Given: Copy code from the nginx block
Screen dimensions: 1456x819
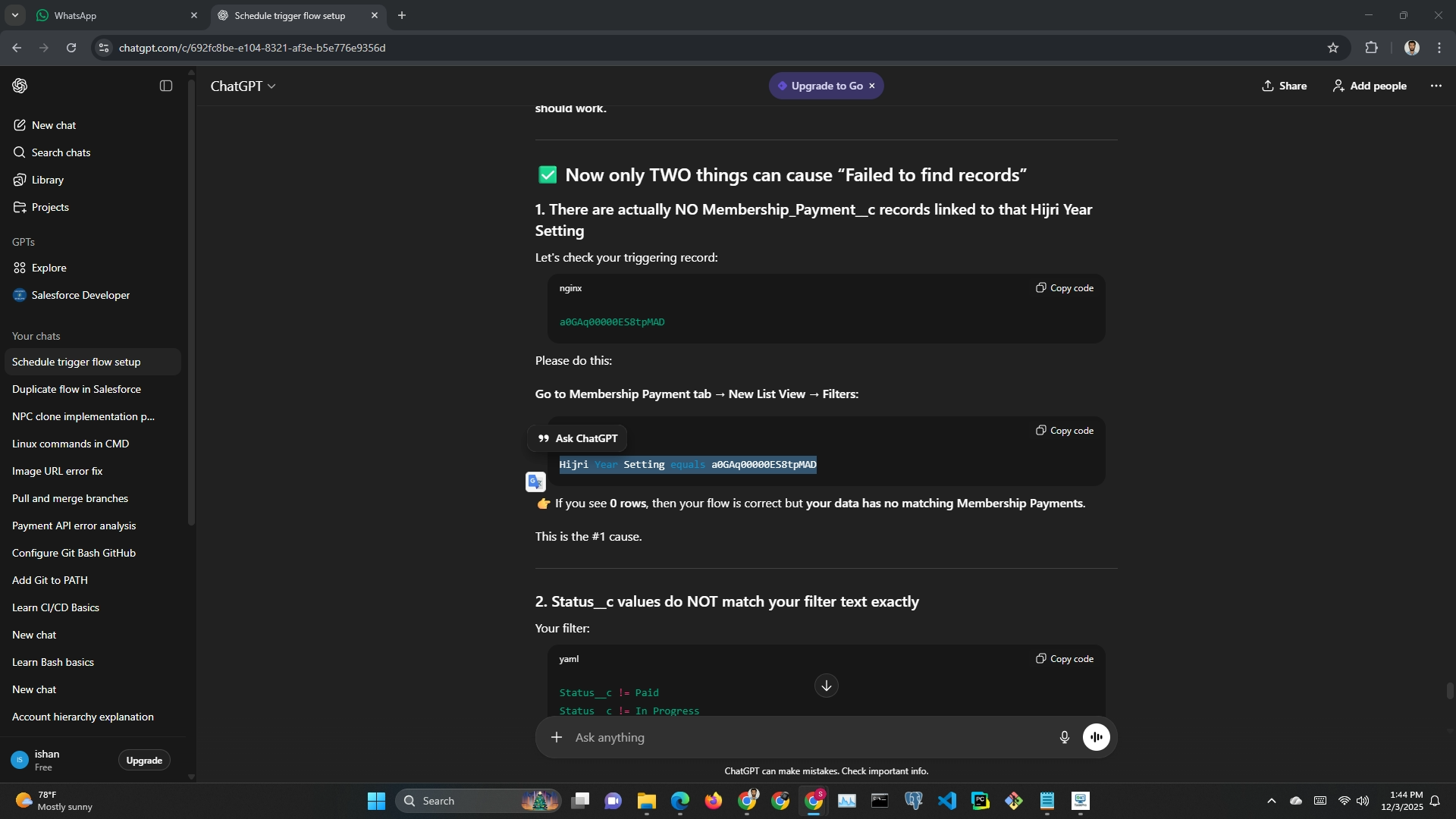Looking at the screenshot, I should tap(1065, 288).
